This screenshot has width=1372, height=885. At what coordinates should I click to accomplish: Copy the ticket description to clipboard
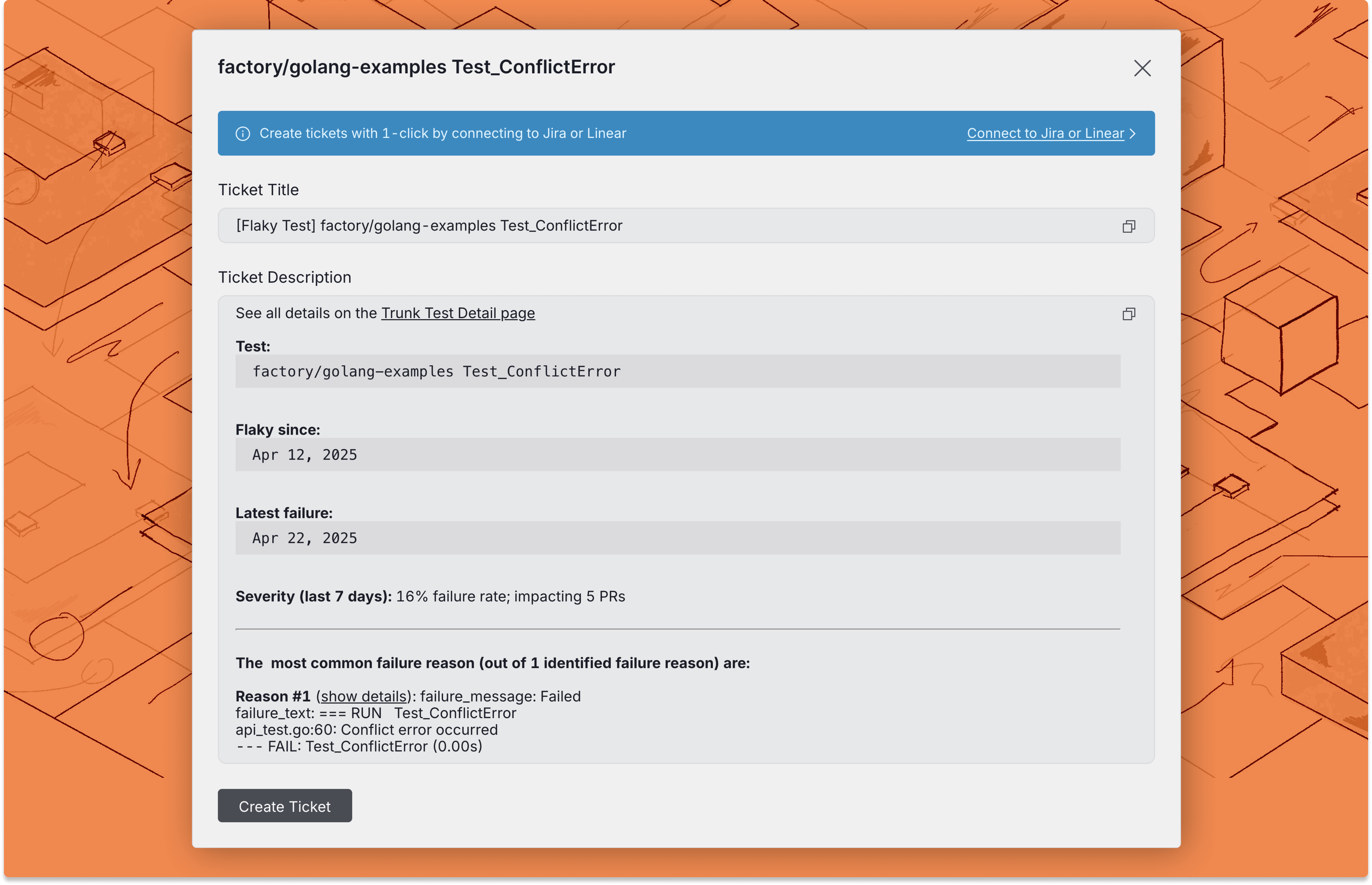coord(1128,314)
